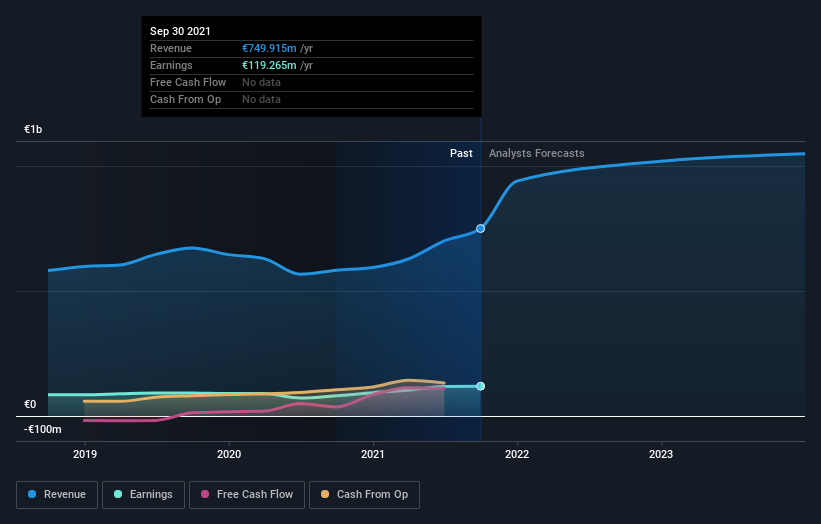Click the 2021 x-axis label
Screen dimensions: 821x524
[373, 454]
